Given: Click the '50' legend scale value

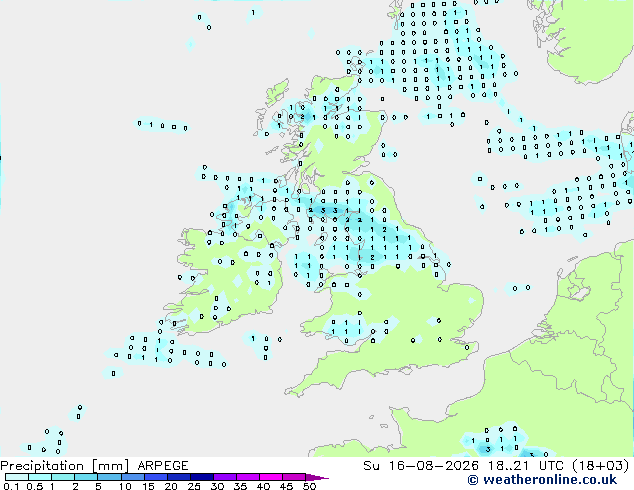Looking at the screenshot, I should coord(309,486).
